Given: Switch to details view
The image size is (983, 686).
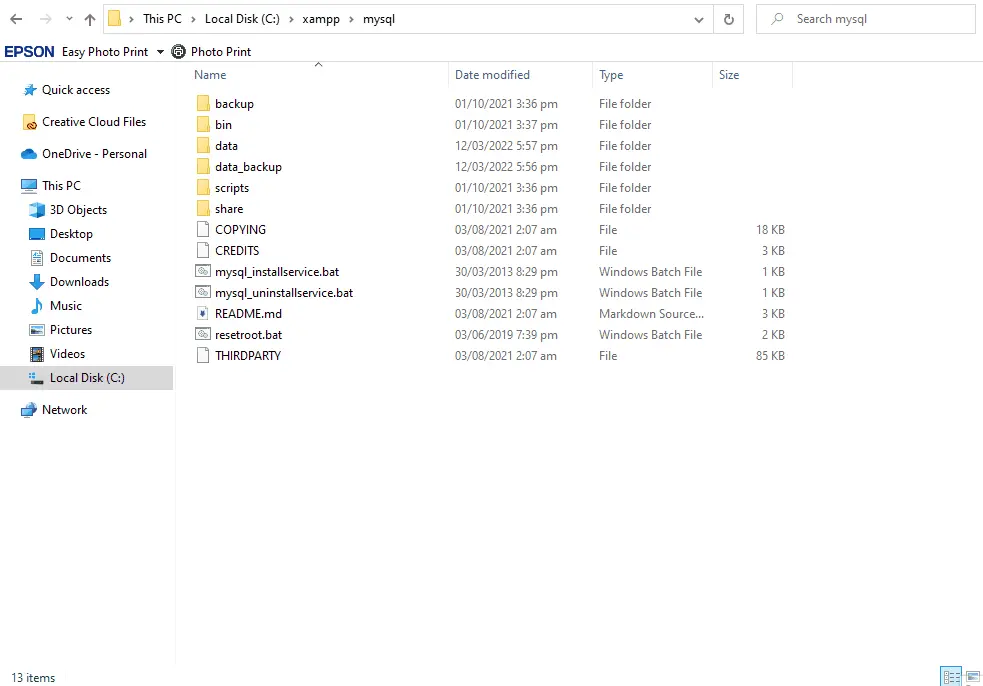Looking at the screenshot, I should (x=952, y=676).
